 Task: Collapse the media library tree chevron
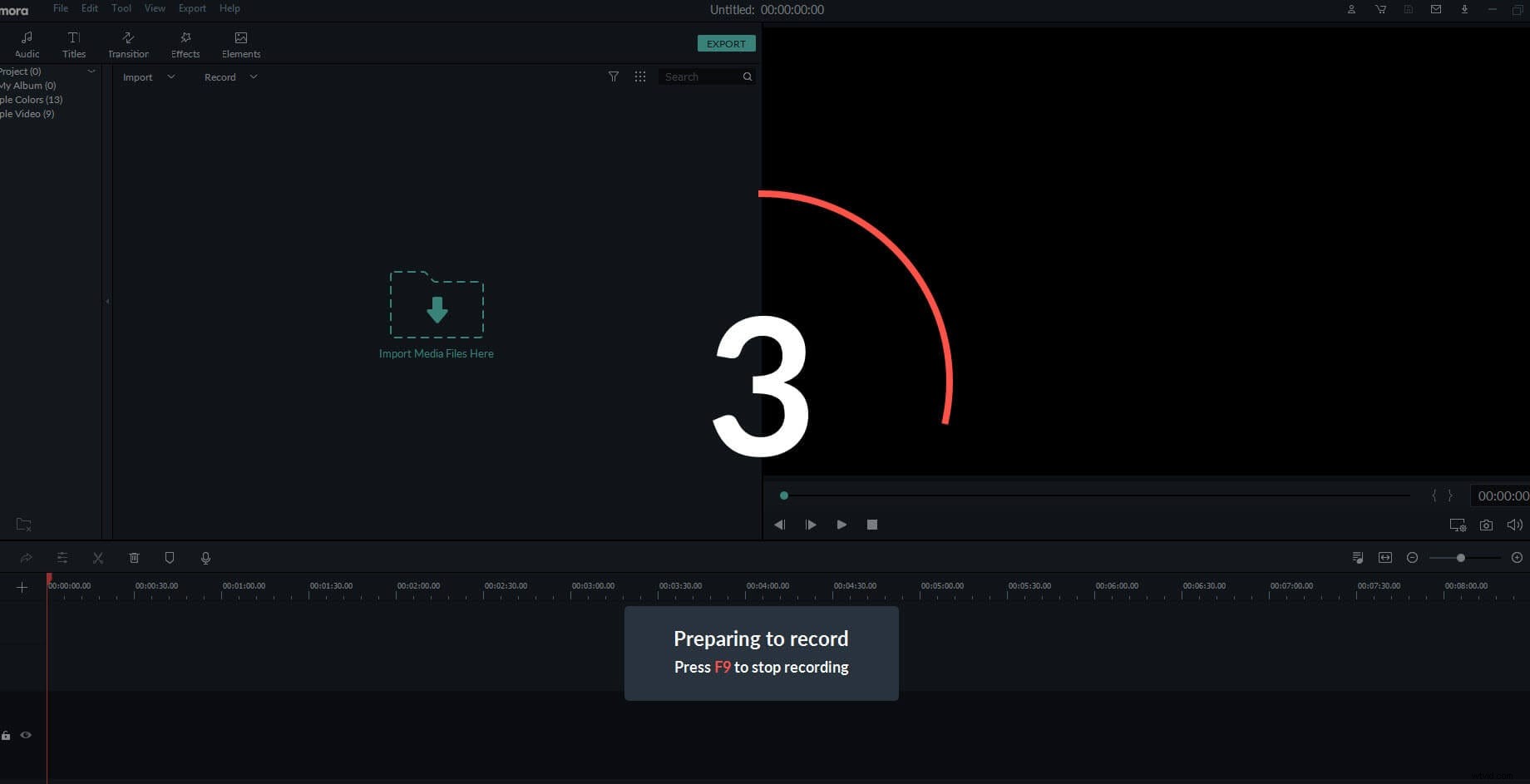point(91,71)
